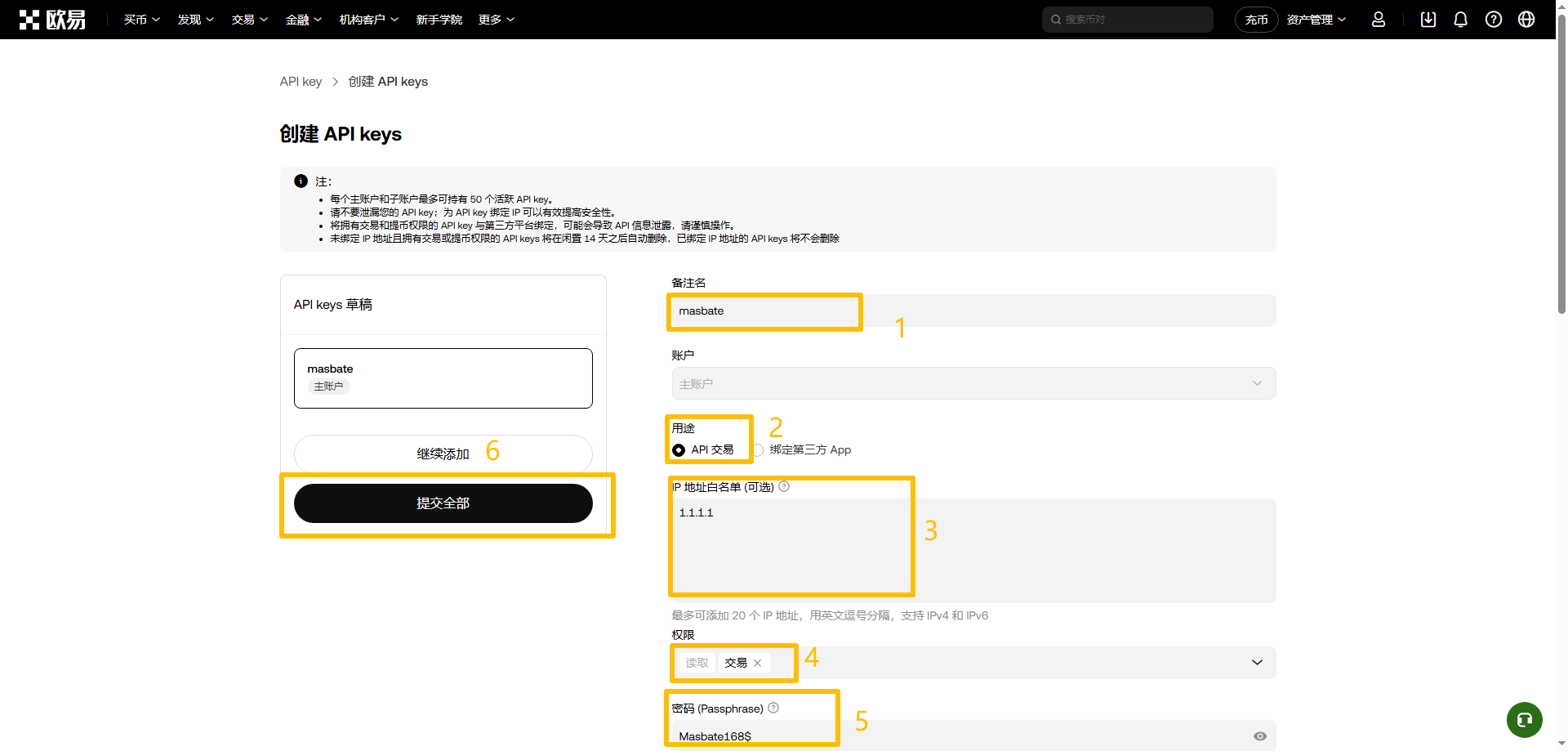Screen dimensions: 1568x751
Task: Expand the 金融 menu
Action: pyautogui.click(x=304, y=20)
